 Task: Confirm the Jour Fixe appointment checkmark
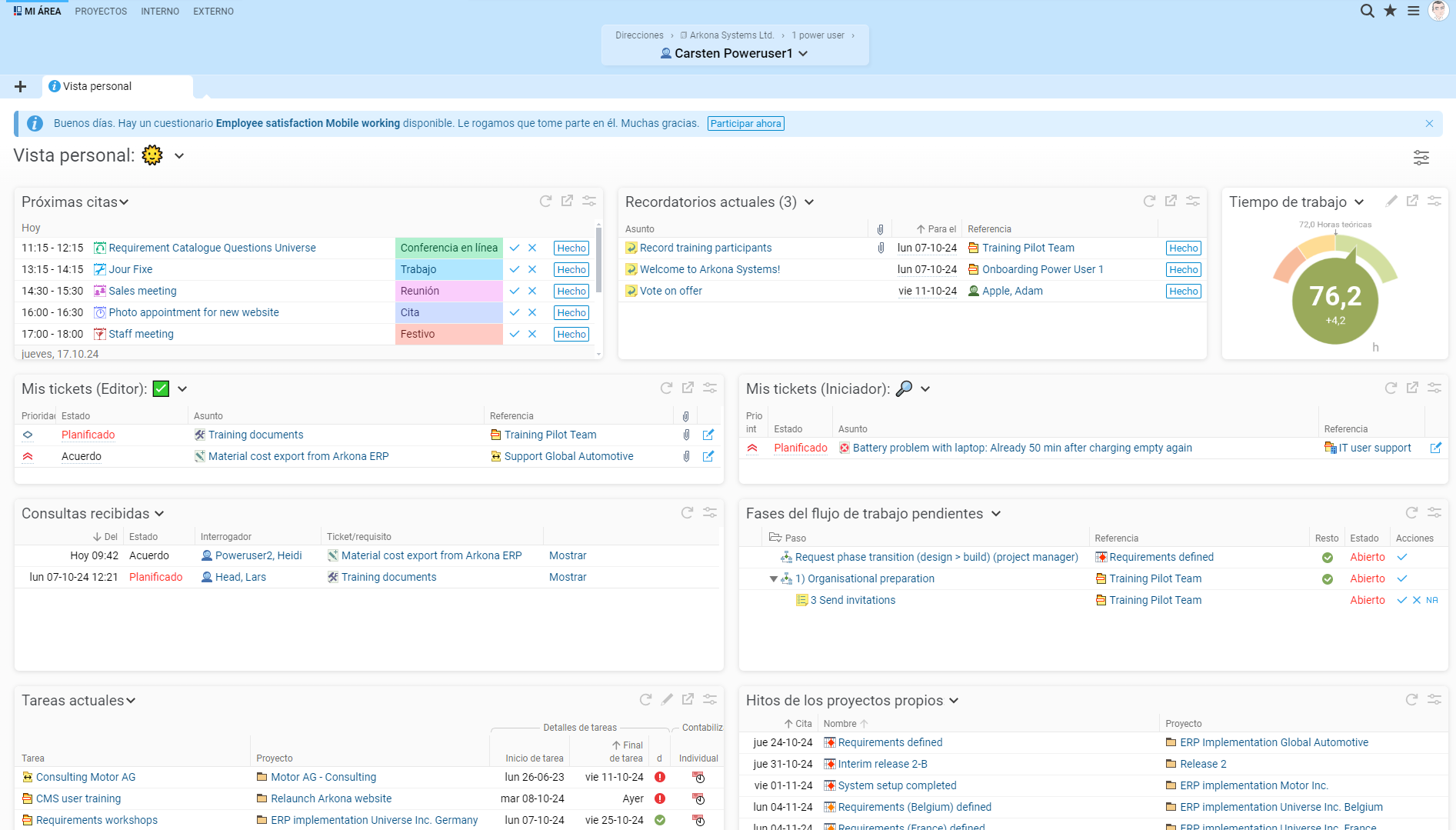pos(515,269)
